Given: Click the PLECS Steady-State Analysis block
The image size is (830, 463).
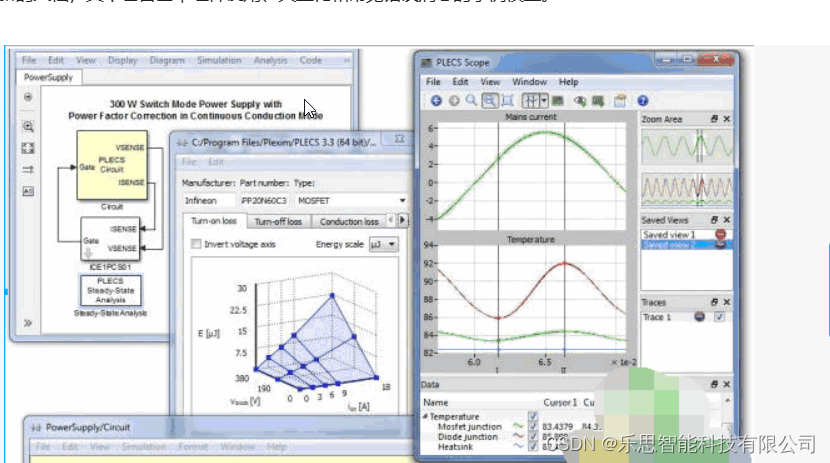Looking at the screenshot, I should [111, 290].
